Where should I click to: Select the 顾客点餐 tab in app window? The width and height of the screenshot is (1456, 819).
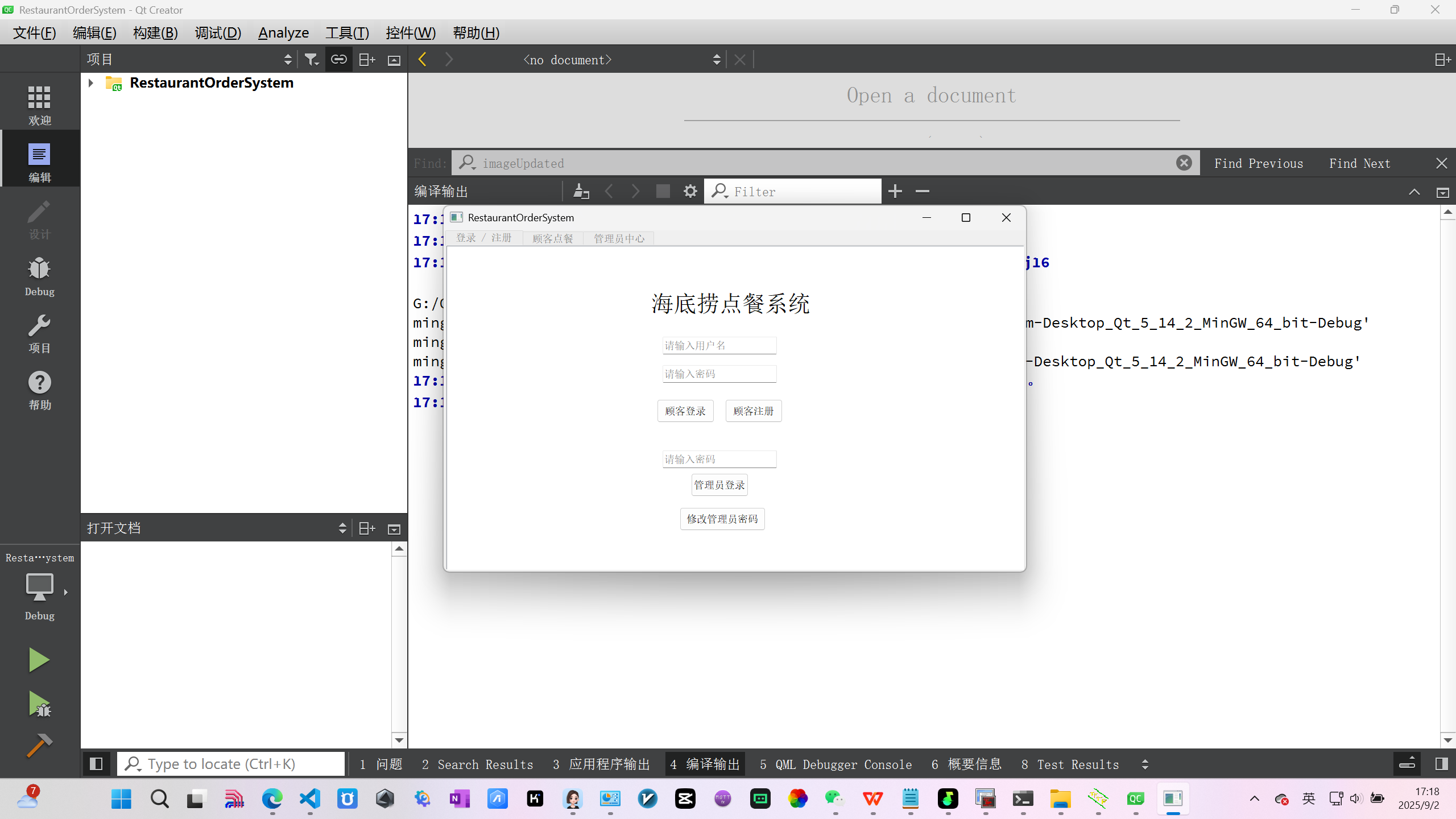pyautogui.click(x=553, y=238)
